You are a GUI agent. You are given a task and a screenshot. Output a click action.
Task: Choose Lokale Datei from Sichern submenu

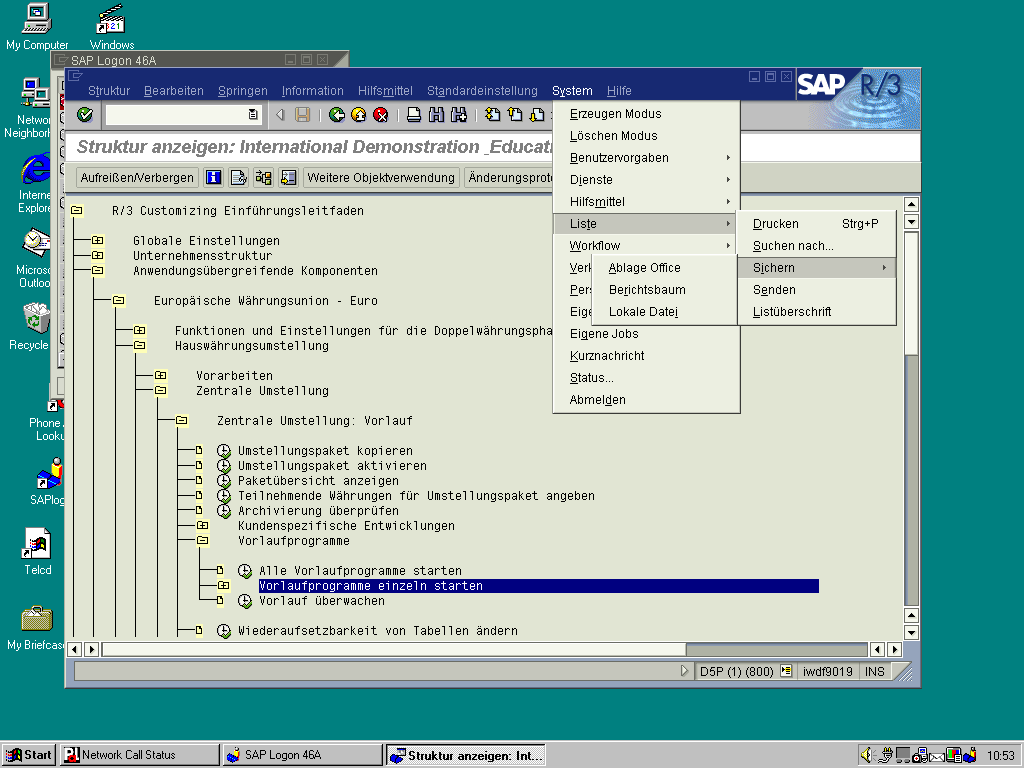(664, 312)
